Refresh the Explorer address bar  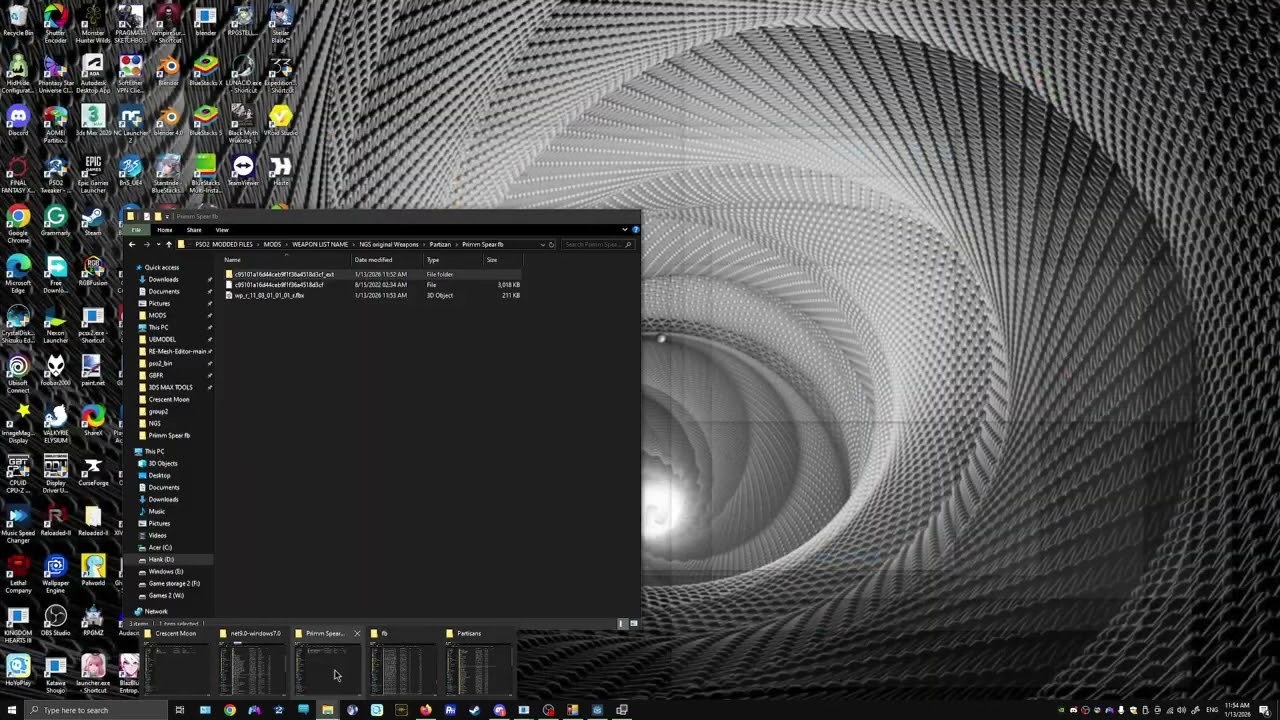[x=551, y=244]
